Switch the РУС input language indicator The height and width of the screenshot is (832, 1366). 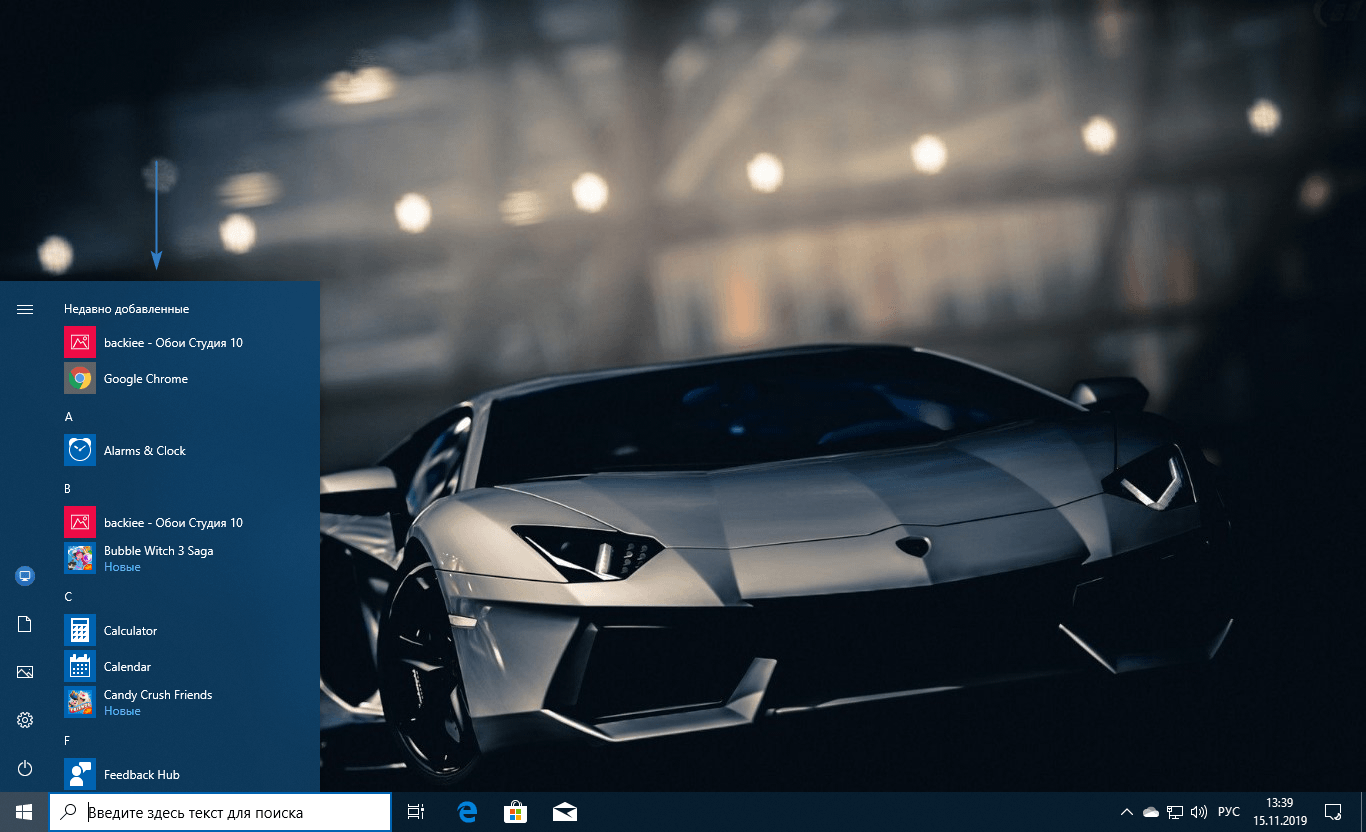coord(1228,812)
